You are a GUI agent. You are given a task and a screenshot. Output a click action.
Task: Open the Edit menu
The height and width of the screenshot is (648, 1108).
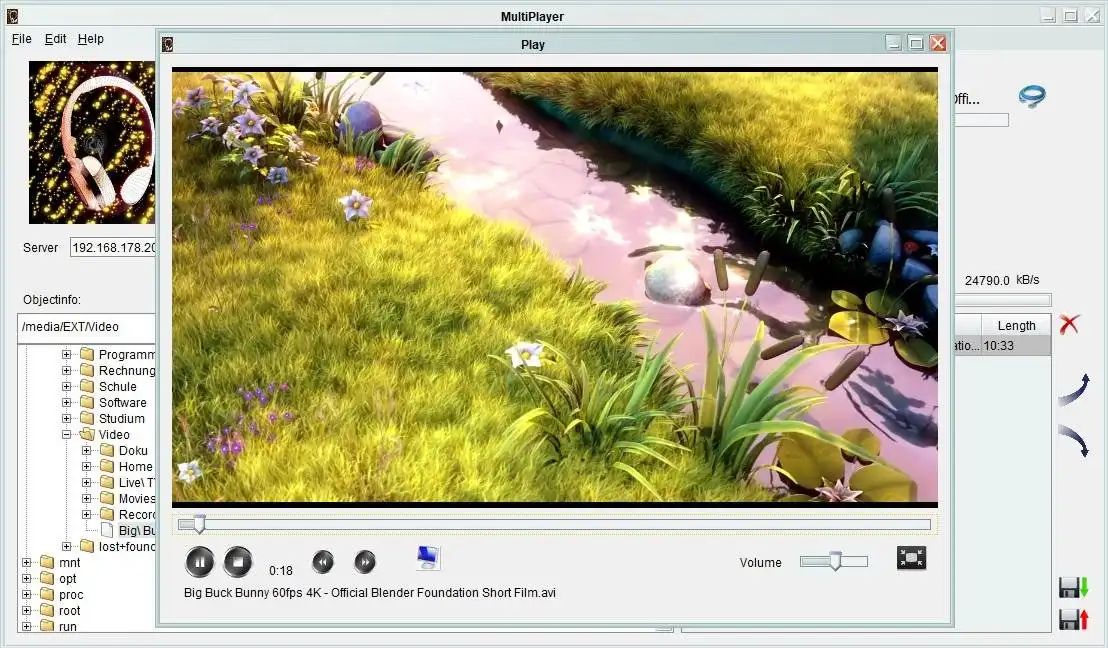tap(55, 39)
